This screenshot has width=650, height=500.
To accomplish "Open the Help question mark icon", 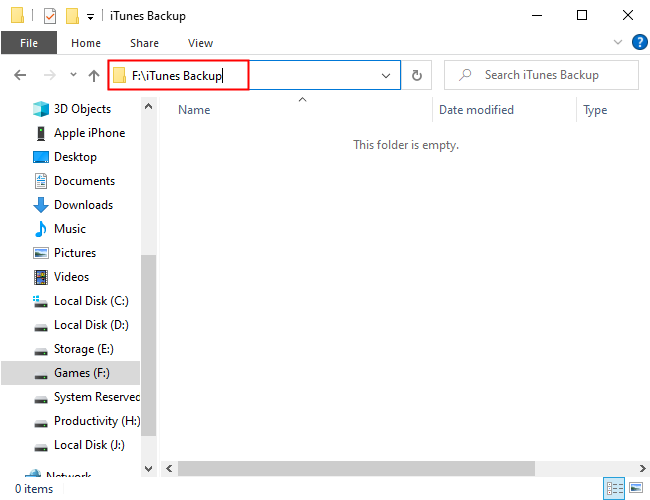I will [639, 42].
